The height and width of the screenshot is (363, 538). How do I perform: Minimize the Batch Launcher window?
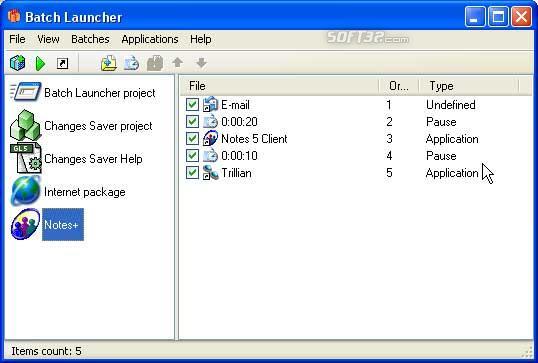[x=475, y=16]
